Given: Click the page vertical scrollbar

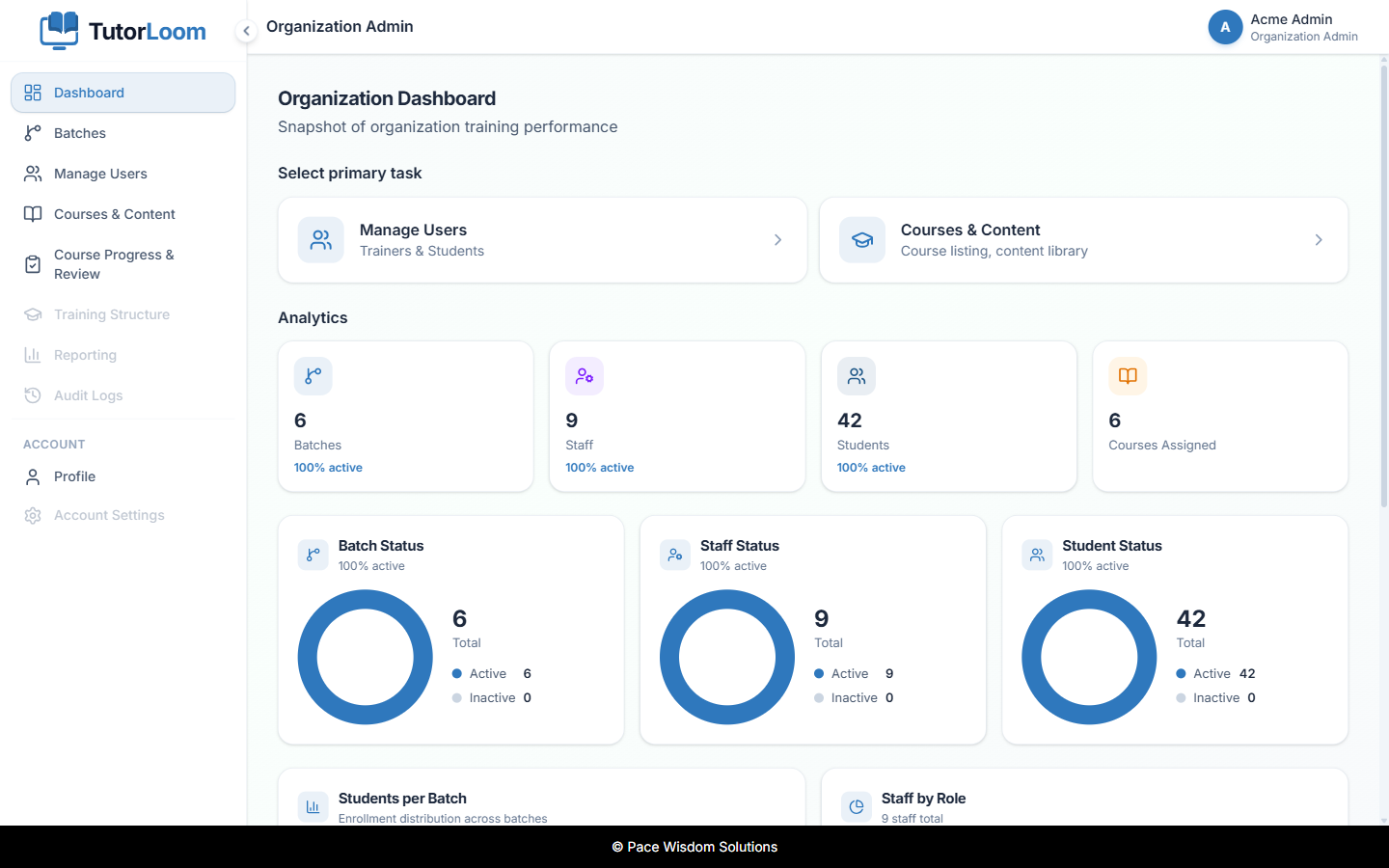Looking at the screenshot, I should pos(1383,285).
